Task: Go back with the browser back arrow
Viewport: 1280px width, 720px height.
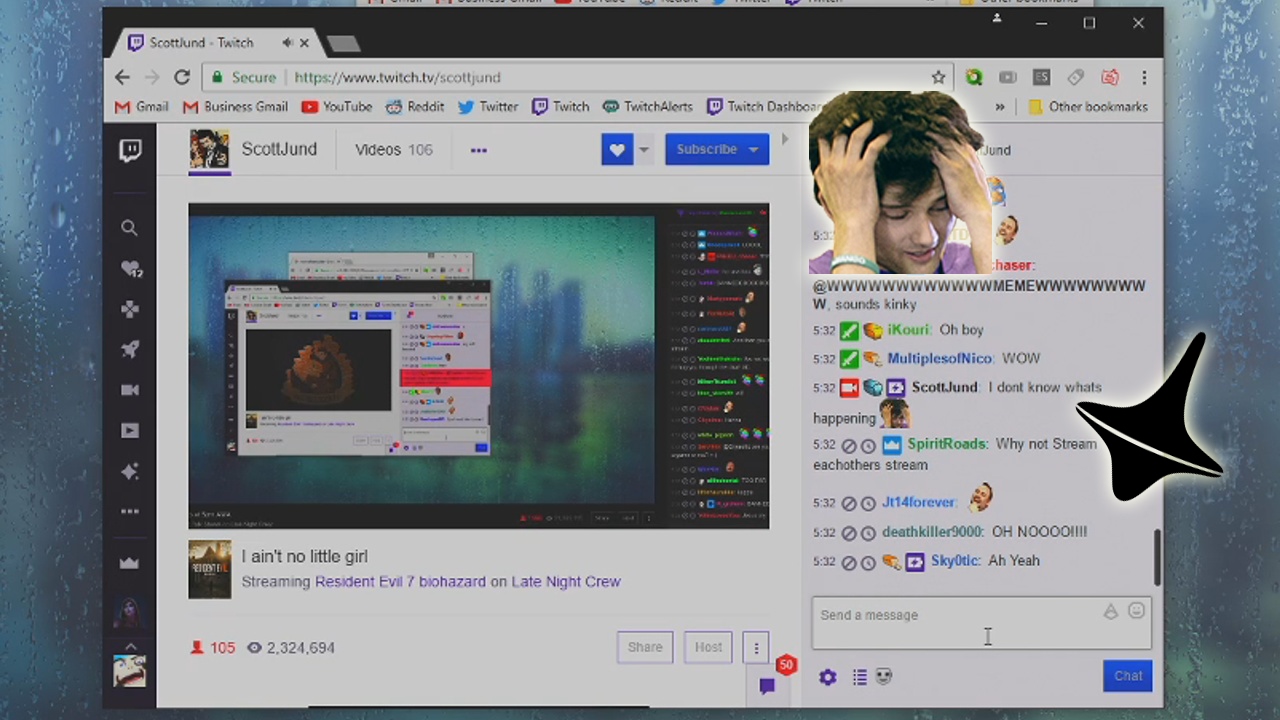Action: click(122, 77)
